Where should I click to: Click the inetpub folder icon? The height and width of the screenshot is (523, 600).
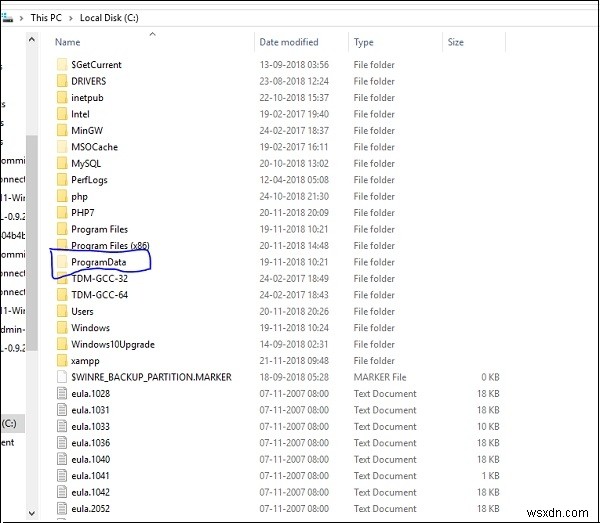click(x=62, y=98)
